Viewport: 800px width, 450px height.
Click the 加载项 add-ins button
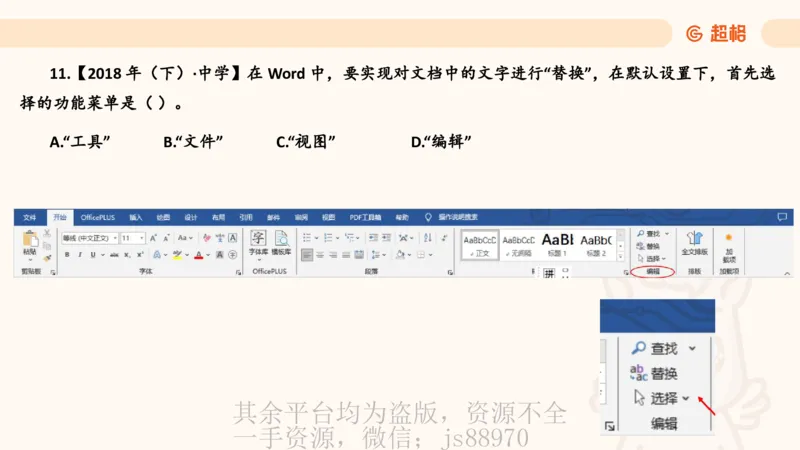(729, 248)
